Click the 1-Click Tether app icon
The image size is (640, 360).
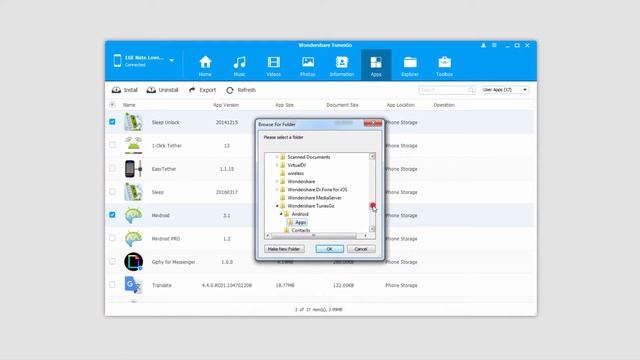pos(133,145)
